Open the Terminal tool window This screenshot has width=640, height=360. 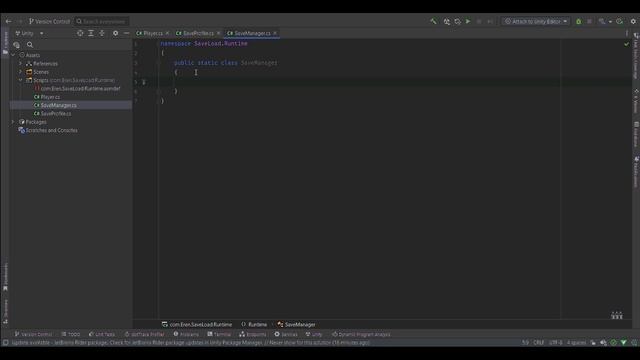[219, 334]
